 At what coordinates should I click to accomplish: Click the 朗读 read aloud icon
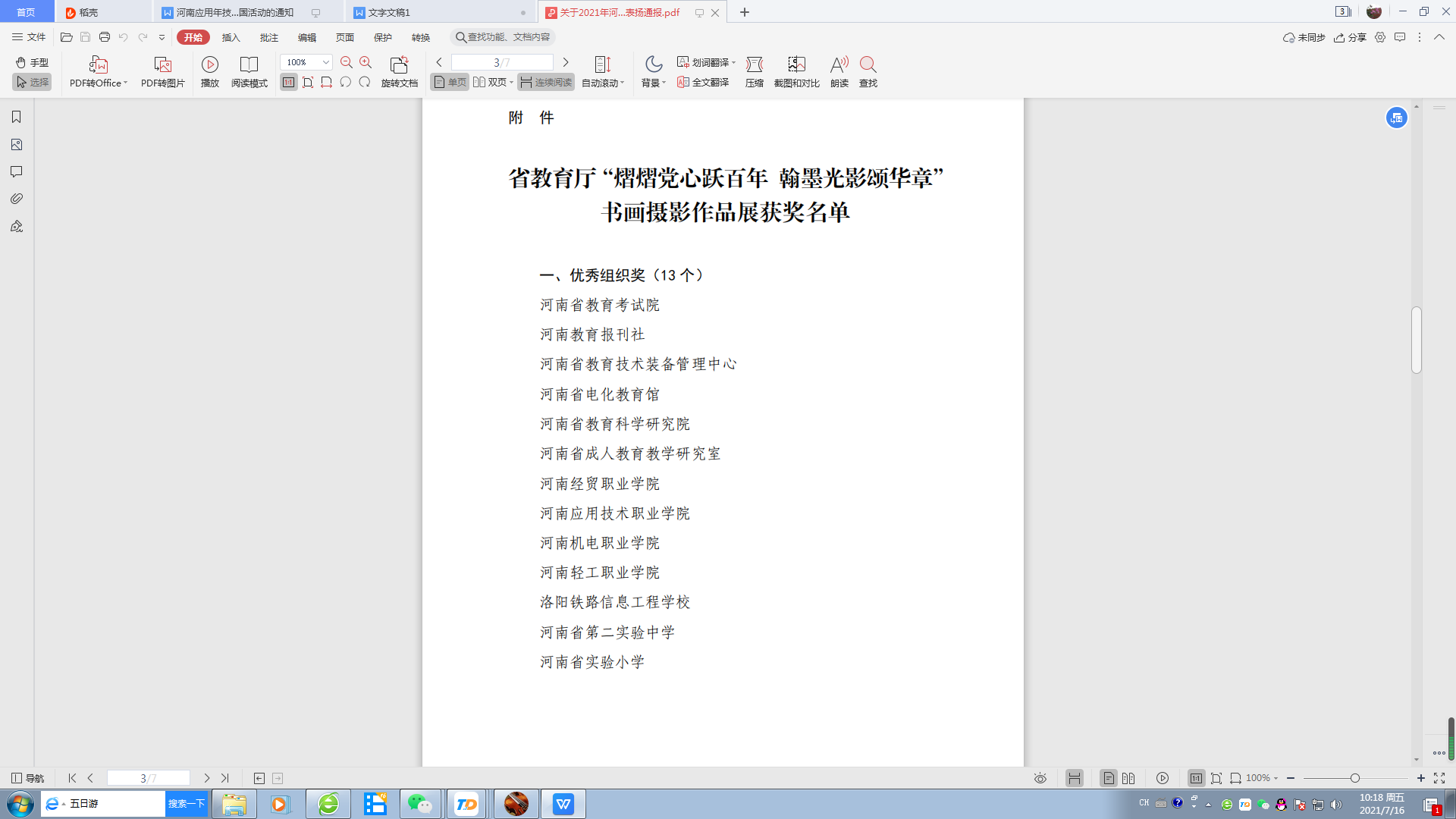pyautogui.click(x=839, y=65)
